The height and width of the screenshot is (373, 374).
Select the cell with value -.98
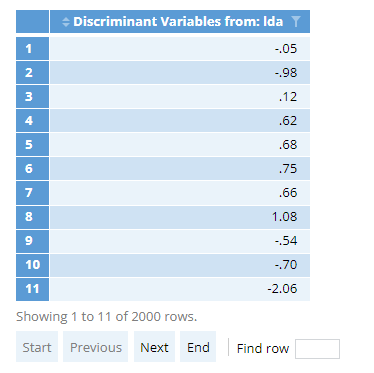coord(180,73)
